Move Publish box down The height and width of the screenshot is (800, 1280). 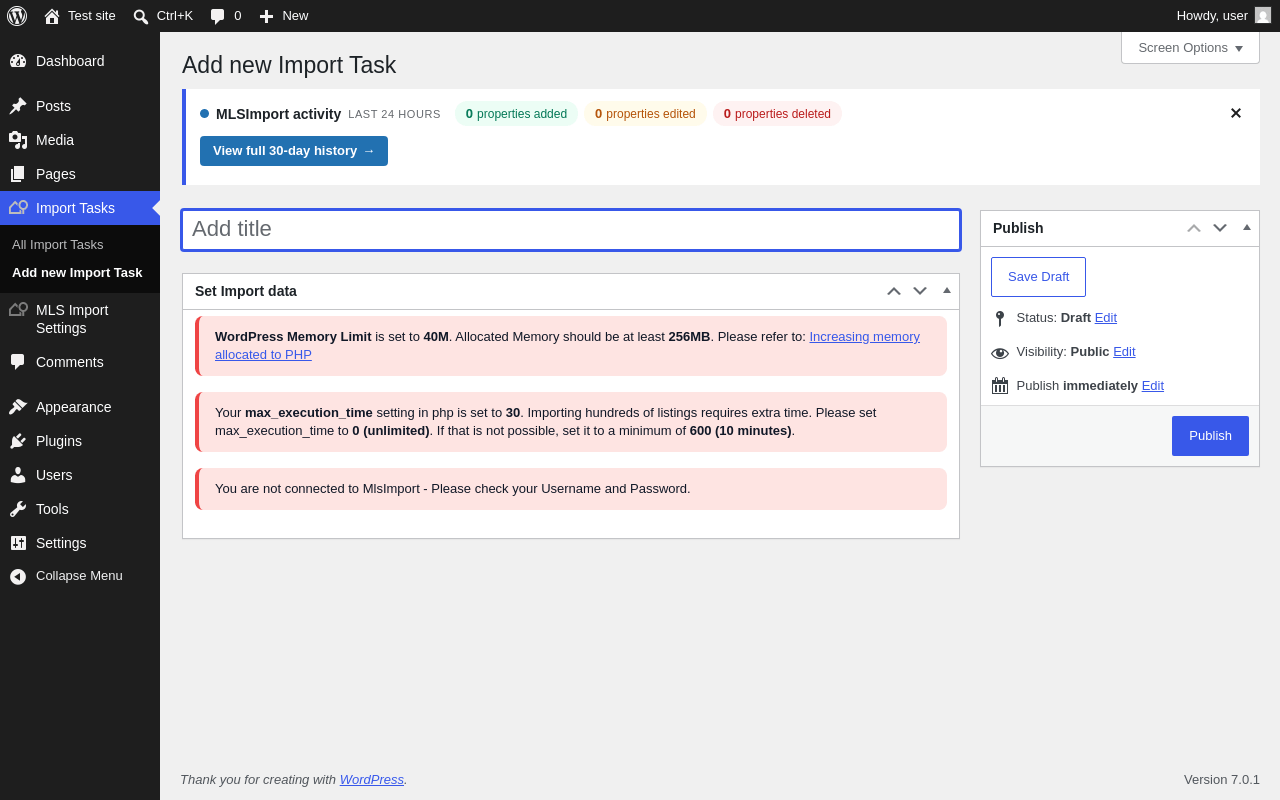point(1220,228)
